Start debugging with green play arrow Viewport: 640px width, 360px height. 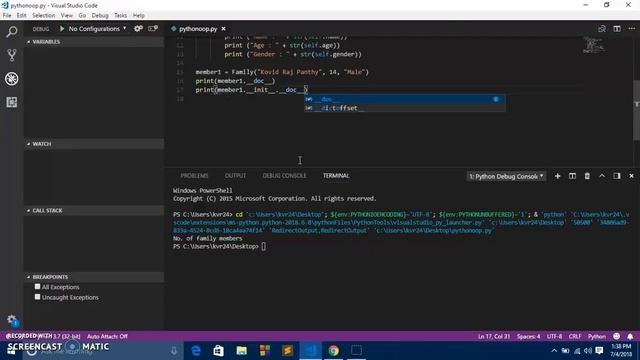point(62,29)
